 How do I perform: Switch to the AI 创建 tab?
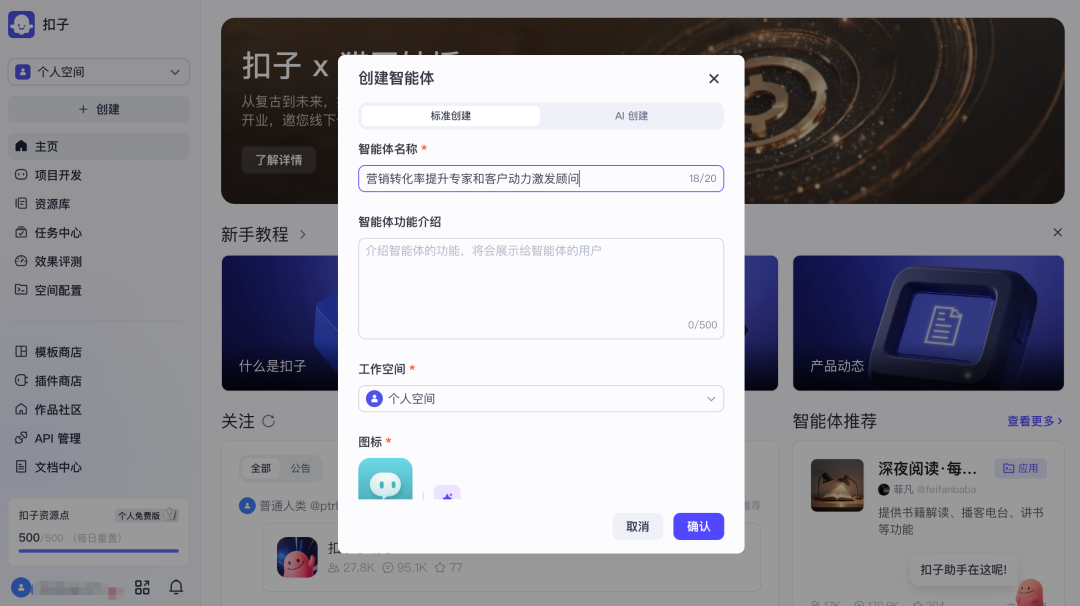click(631, 116)
